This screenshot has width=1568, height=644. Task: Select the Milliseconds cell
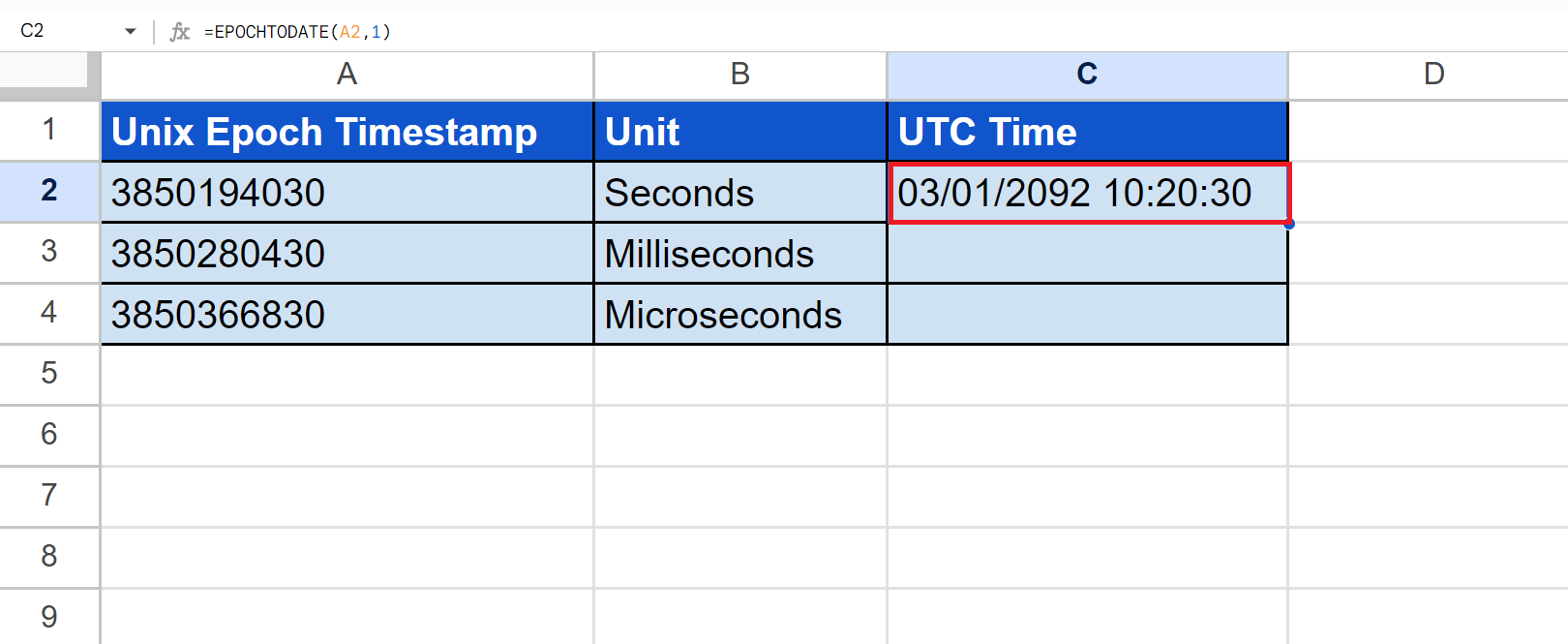[x=739, y=254]
